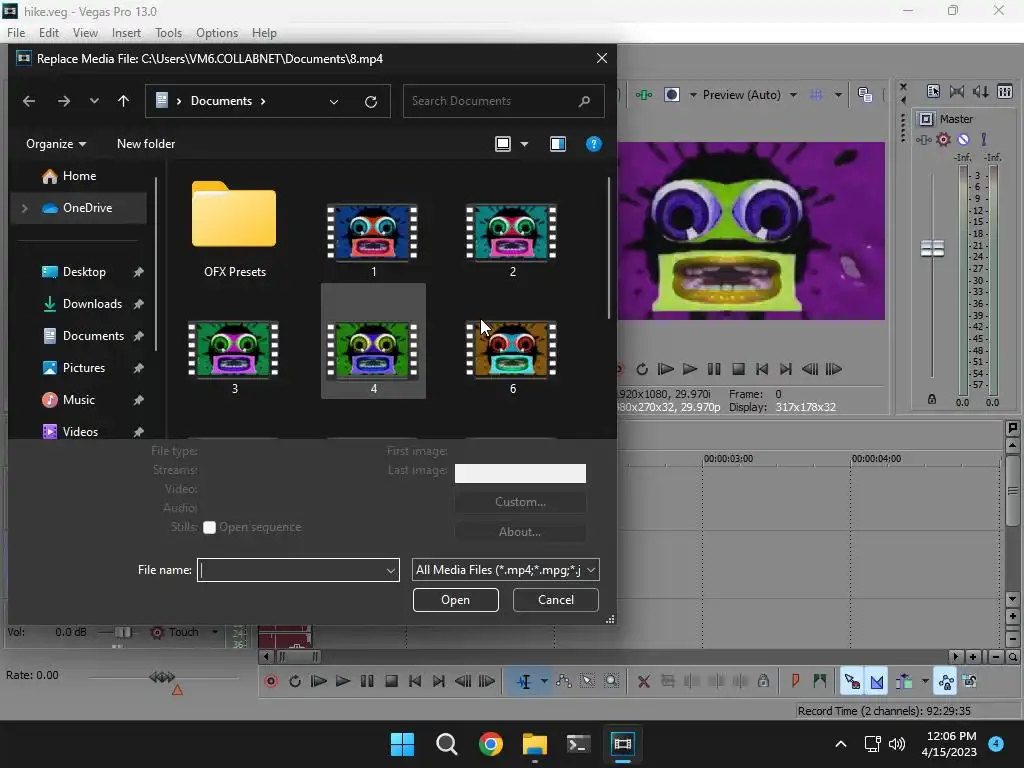The width and height of the screenshot is (1024, 768).
Task: Click the Trim icon beside Delete
Action: pos(667,681)
